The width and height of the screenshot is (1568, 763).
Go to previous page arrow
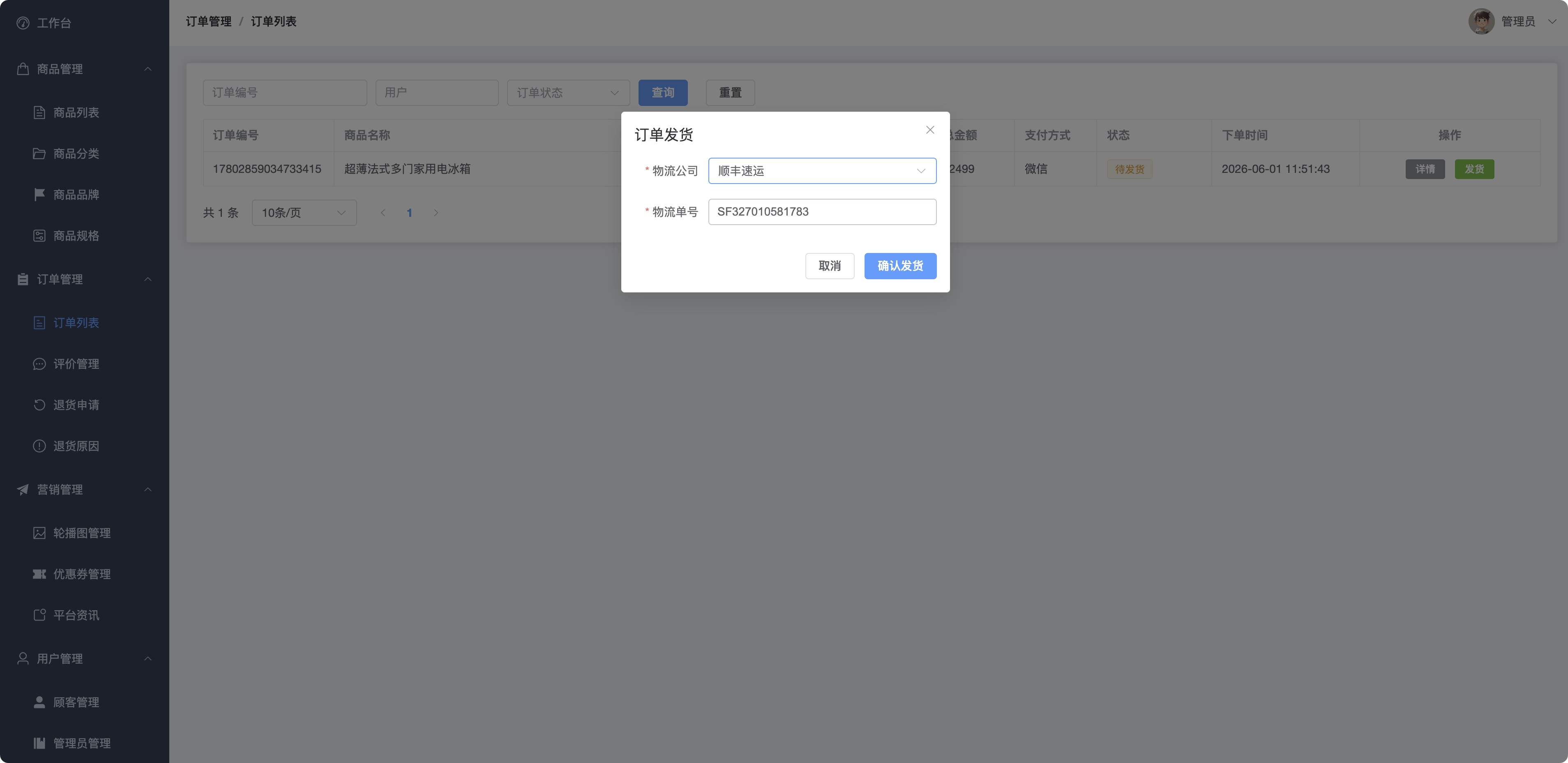pos(383,213)
